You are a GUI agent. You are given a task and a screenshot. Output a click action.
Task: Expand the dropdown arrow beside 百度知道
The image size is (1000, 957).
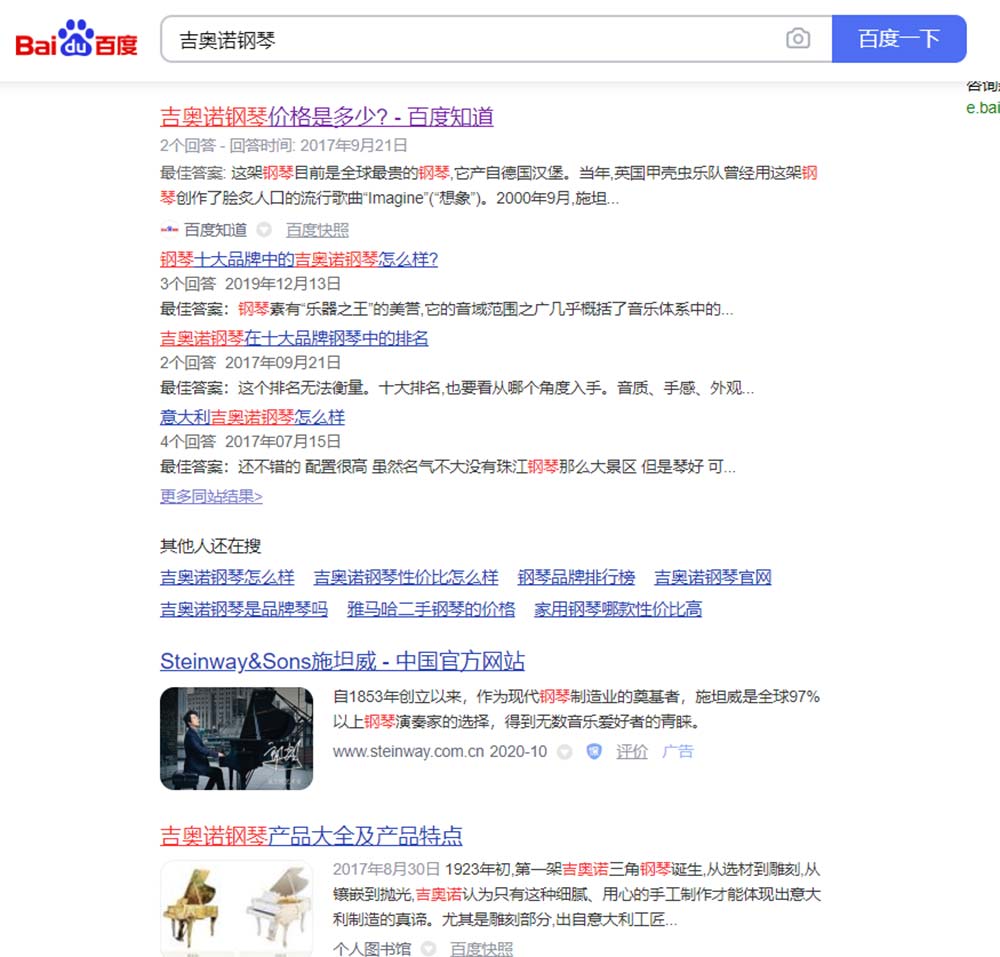coord(264,229)
